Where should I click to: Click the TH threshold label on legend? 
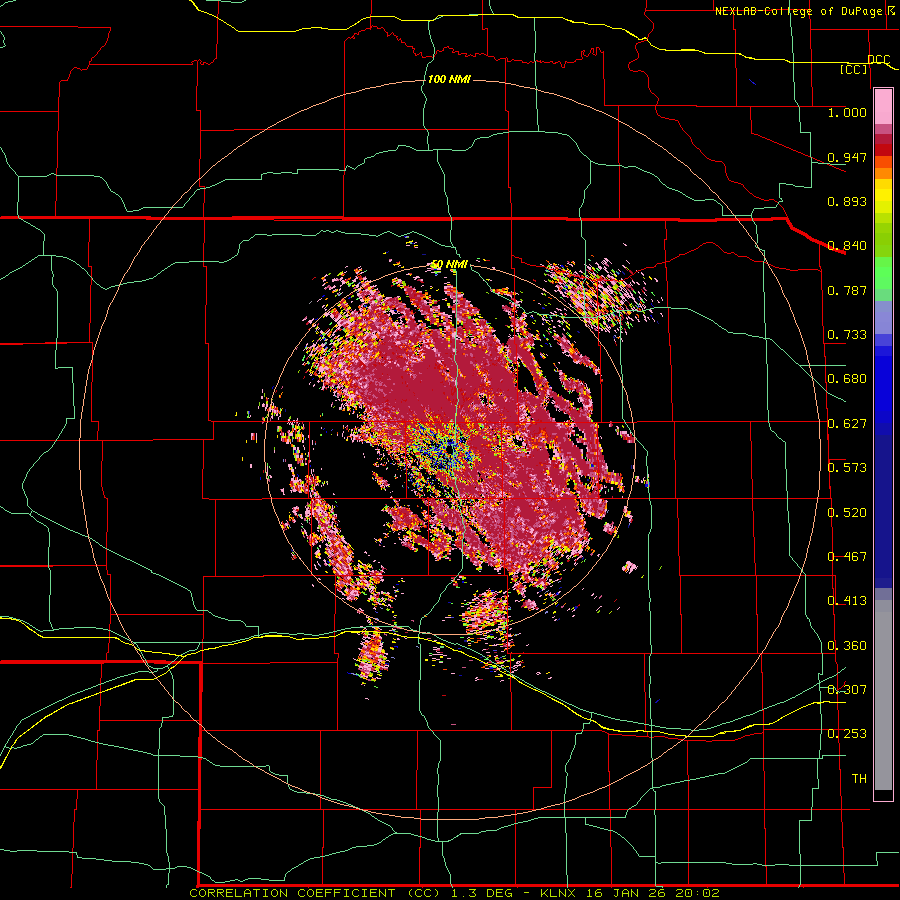click(859, 779)
